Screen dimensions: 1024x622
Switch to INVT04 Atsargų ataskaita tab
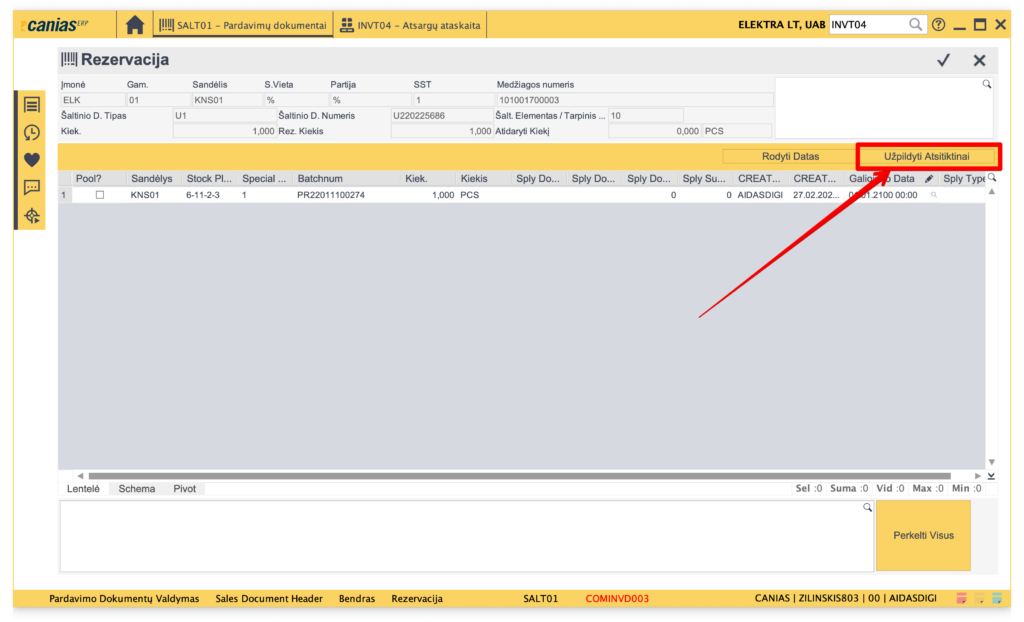[x=410, y=25]
